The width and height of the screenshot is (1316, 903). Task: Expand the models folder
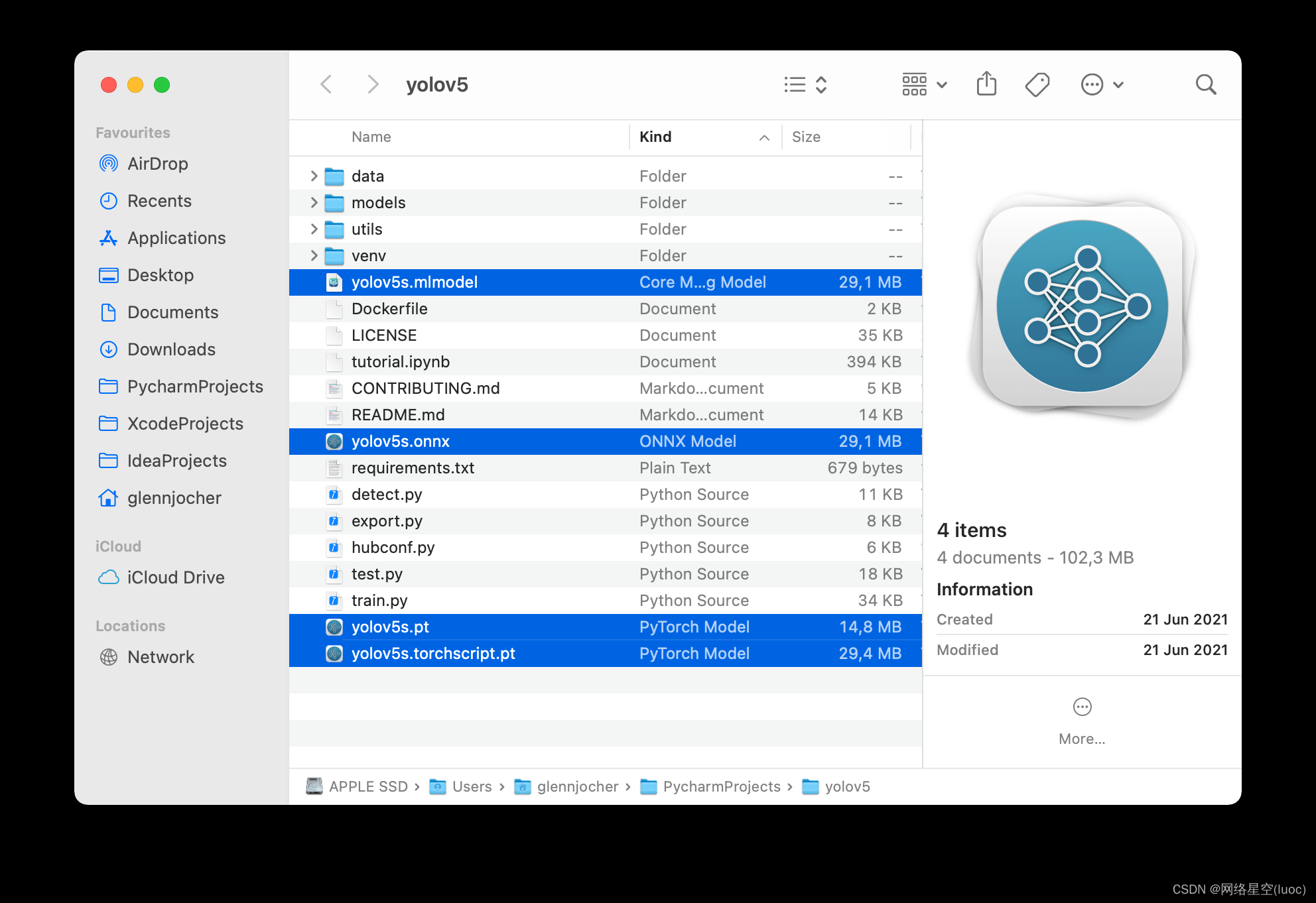[x=314, y=202]
